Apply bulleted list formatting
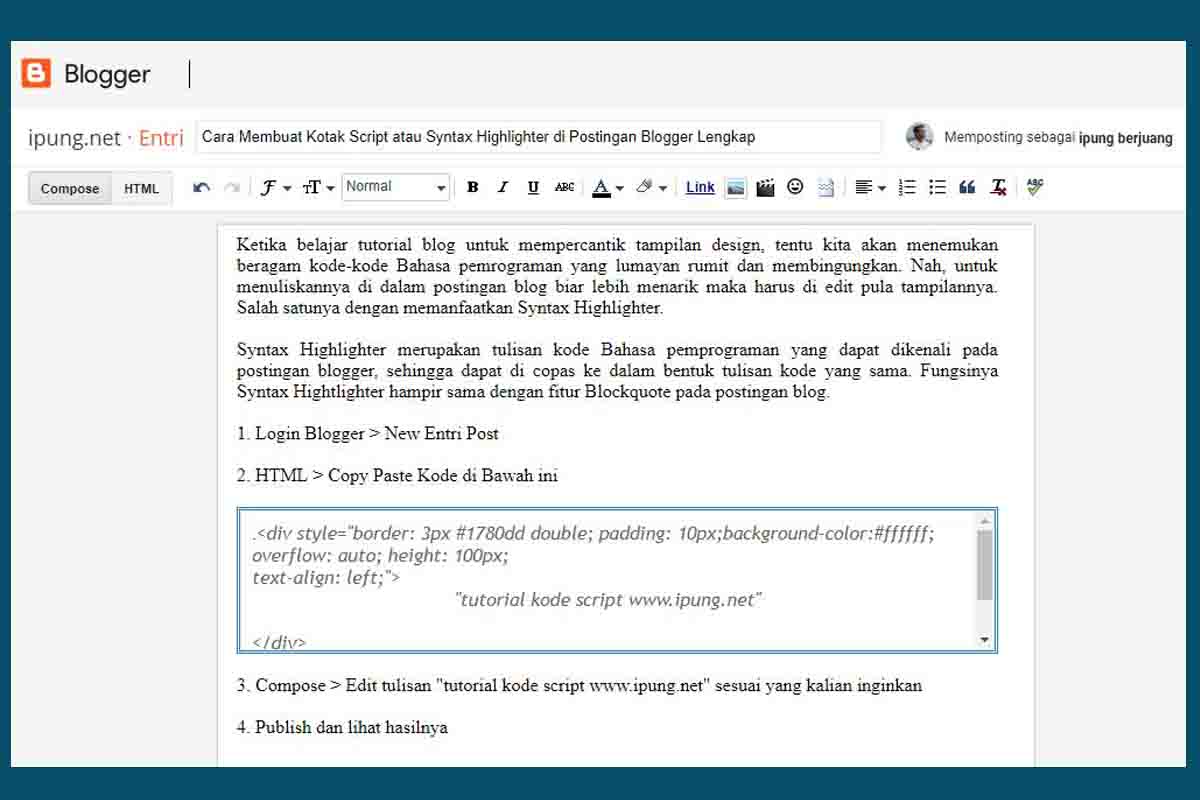Image resolution: width=1200 pixels, height=800 pixels. [x=937, y=187]
